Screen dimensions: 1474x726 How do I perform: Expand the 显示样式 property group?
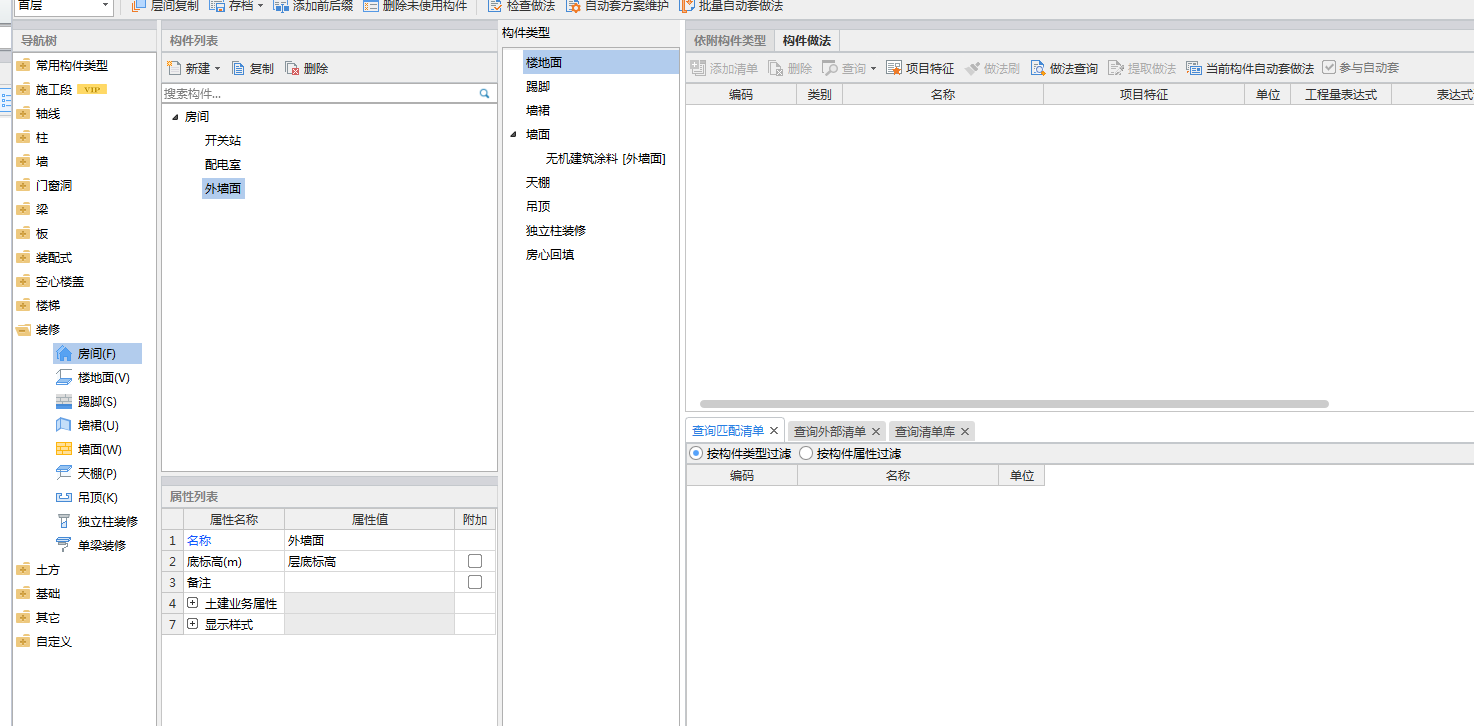193,624
